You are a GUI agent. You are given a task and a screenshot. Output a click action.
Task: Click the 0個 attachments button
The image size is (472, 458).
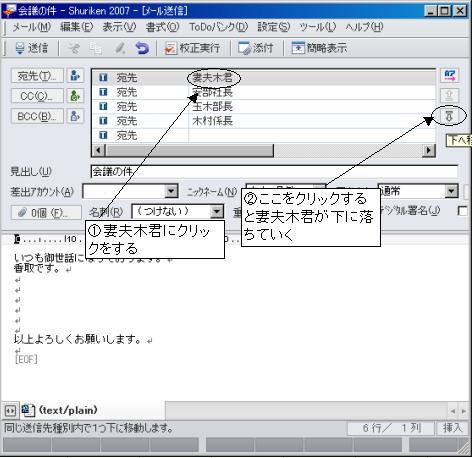click(46, 213)
